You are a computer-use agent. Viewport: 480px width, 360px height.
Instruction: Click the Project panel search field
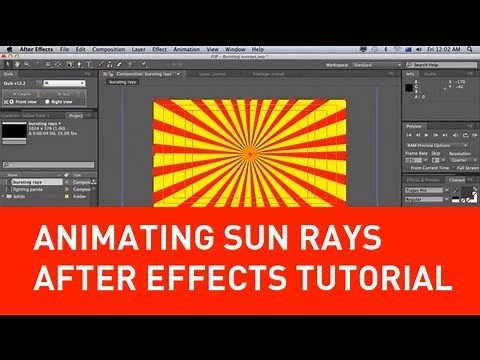[49, 165]
